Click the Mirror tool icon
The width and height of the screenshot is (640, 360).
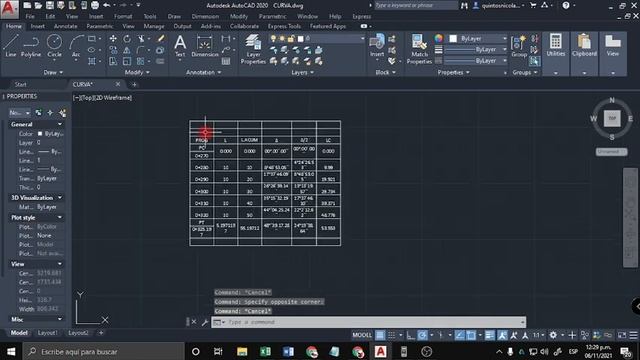(x=127, y=50)
